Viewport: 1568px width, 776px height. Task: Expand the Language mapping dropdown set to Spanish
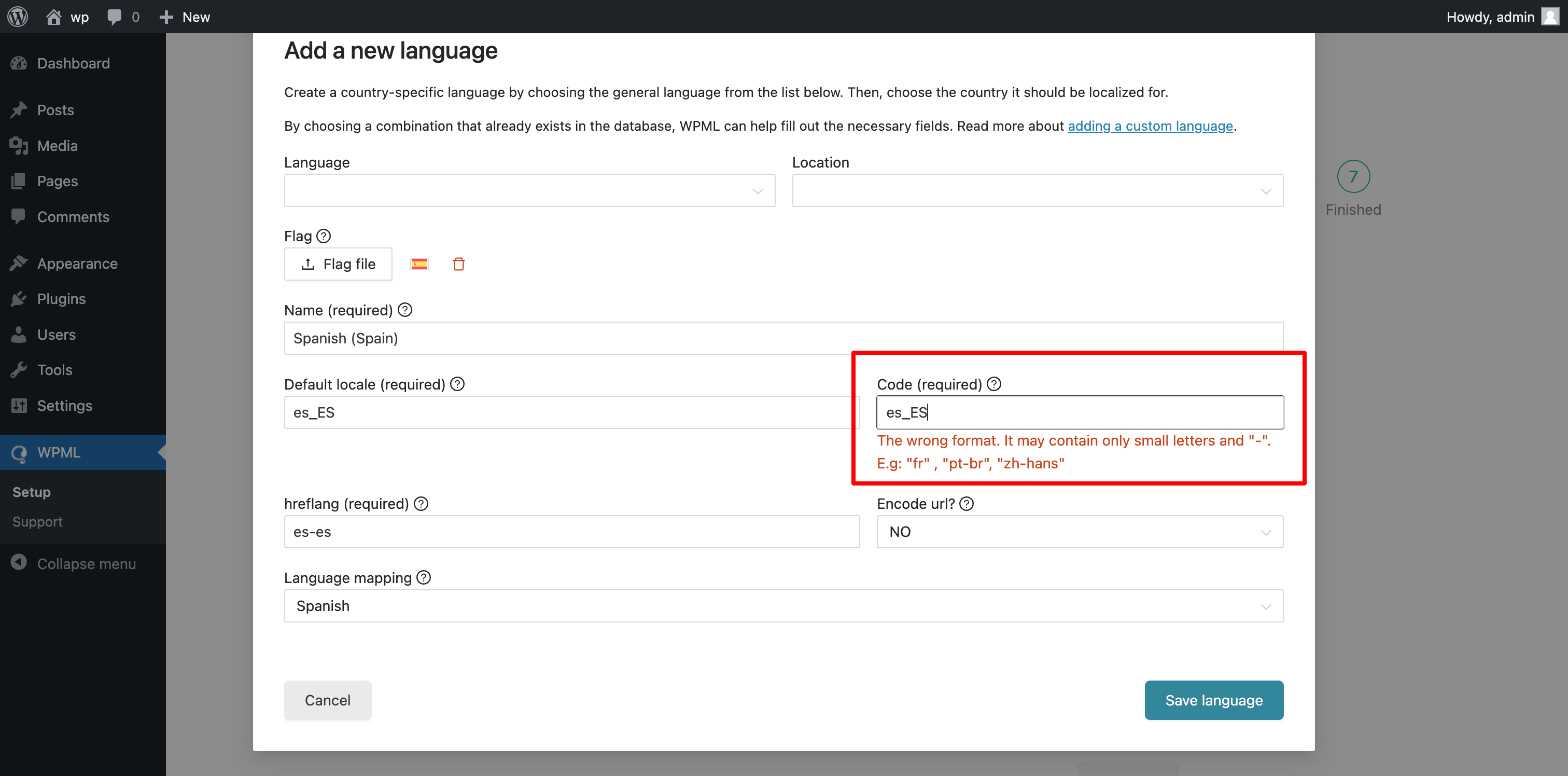pyautogui.click(x=783, y=605)
